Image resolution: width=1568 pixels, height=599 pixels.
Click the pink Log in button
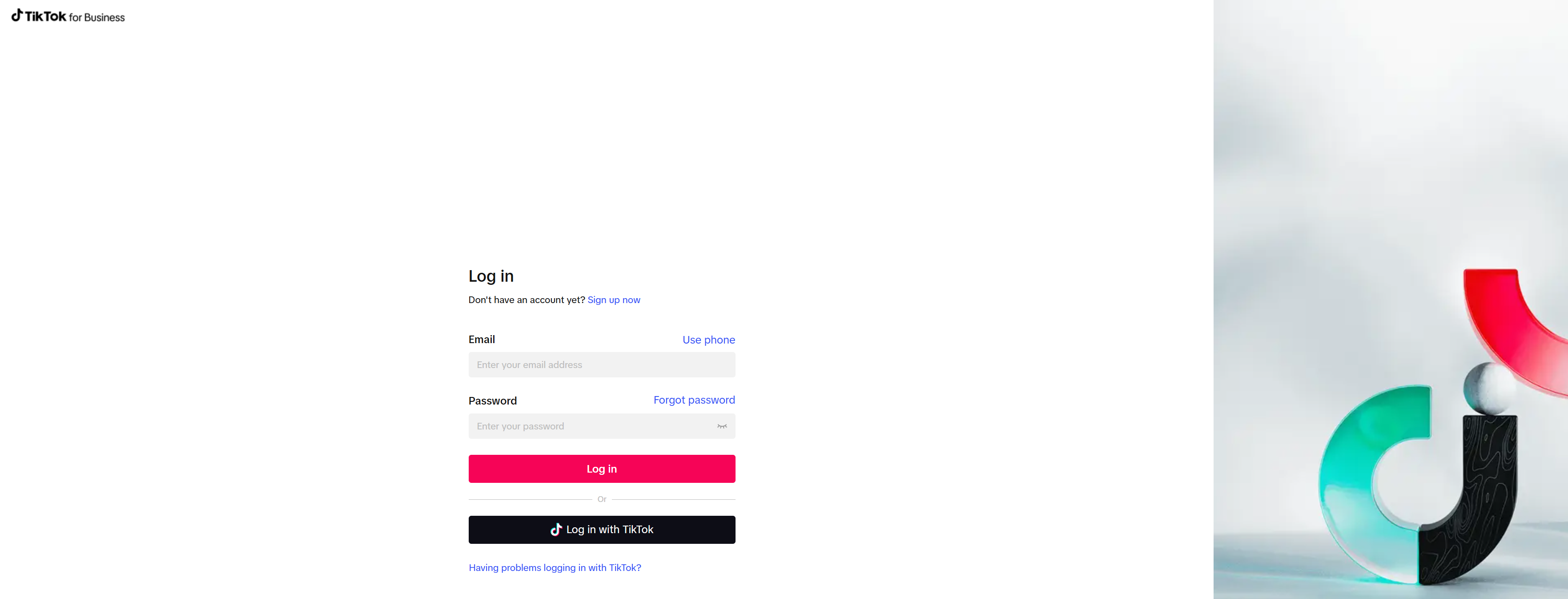pyautogui.click(x=601, y=469)
